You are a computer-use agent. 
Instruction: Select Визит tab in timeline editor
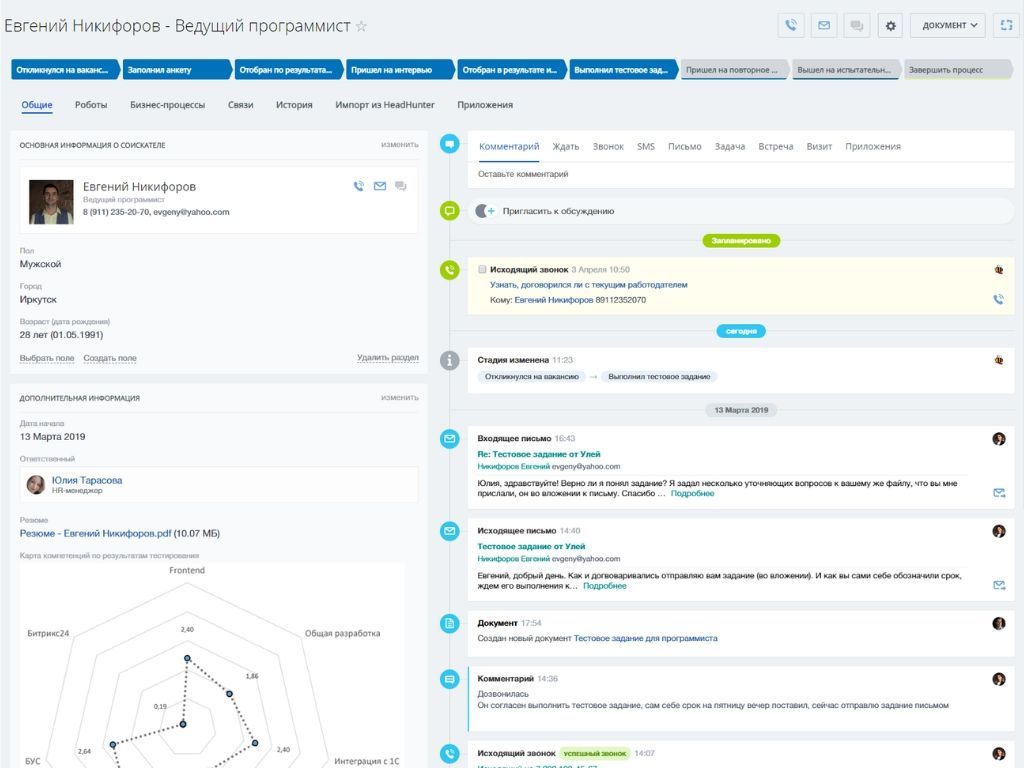(x=819, y=146)
